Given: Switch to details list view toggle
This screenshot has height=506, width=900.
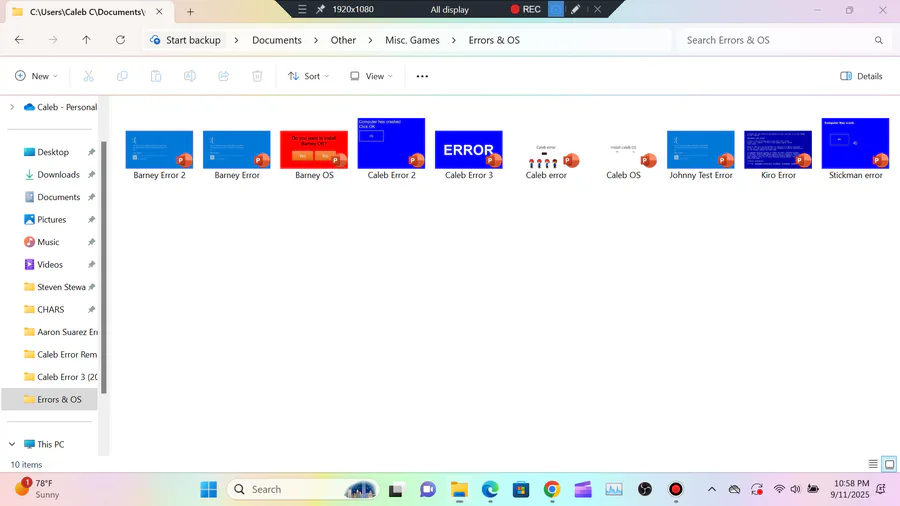Looking at the screenshot, I should pos(873,464).
